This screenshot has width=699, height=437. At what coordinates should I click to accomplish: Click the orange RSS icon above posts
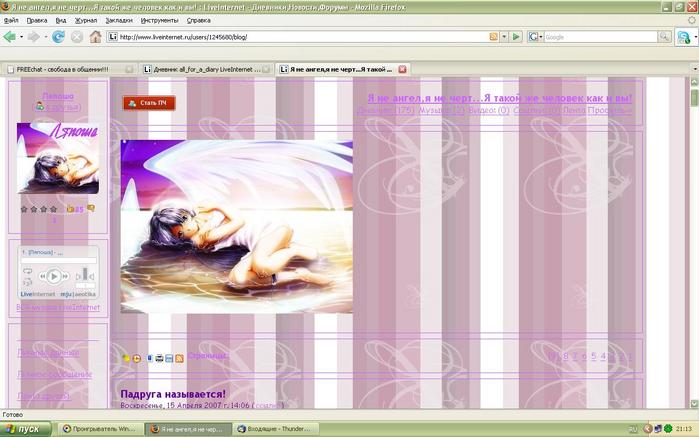pyautogui.click(x=179, y=358)
